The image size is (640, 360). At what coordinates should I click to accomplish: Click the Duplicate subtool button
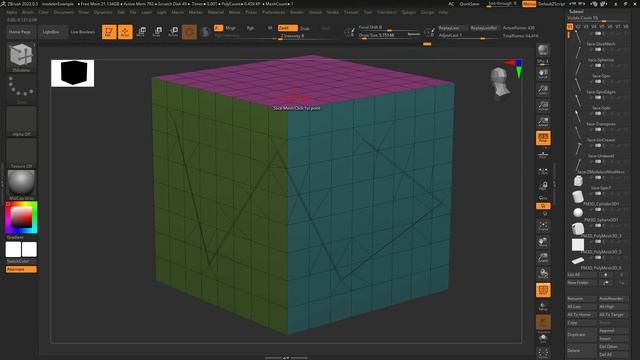582,335
